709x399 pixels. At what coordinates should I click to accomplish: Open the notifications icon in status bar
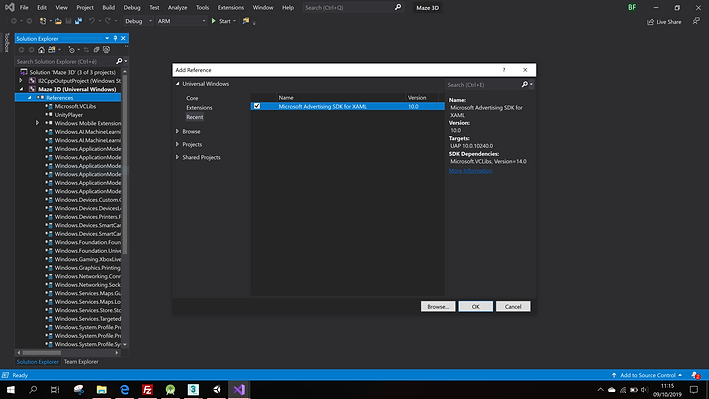(x=696, y=375)
